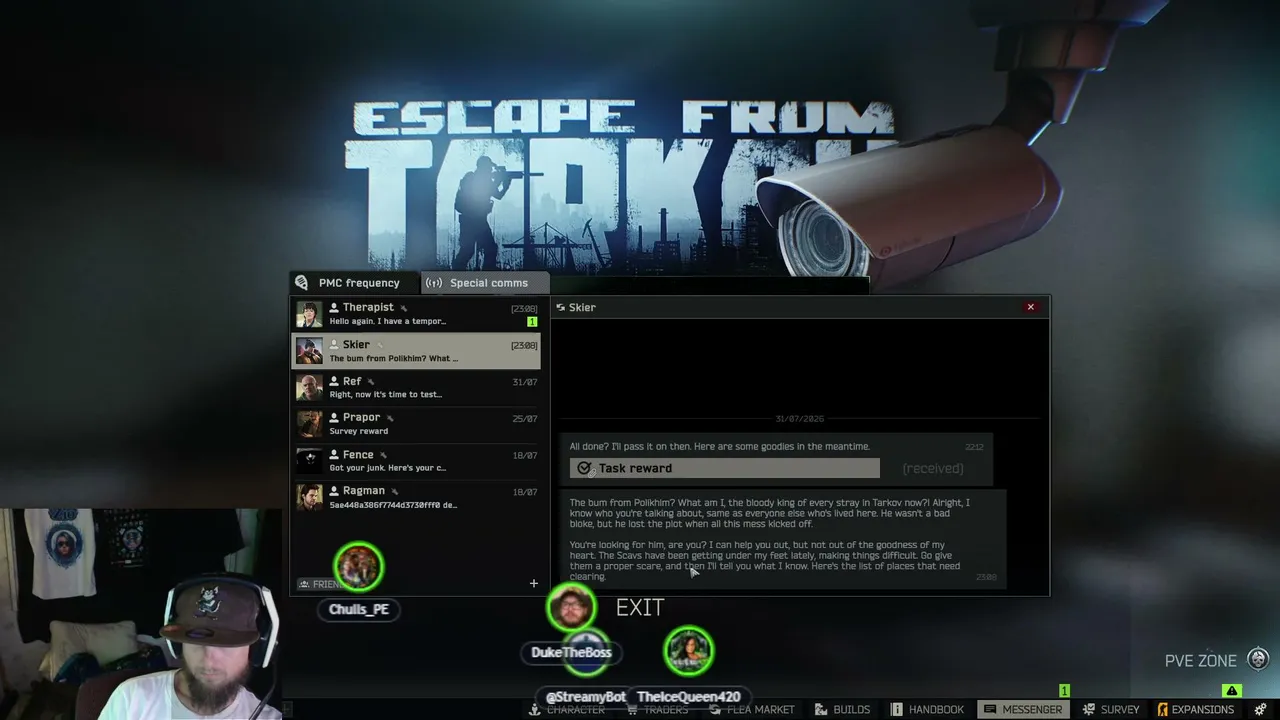
Task: Click the Handbook info icon
Action: 897,709
